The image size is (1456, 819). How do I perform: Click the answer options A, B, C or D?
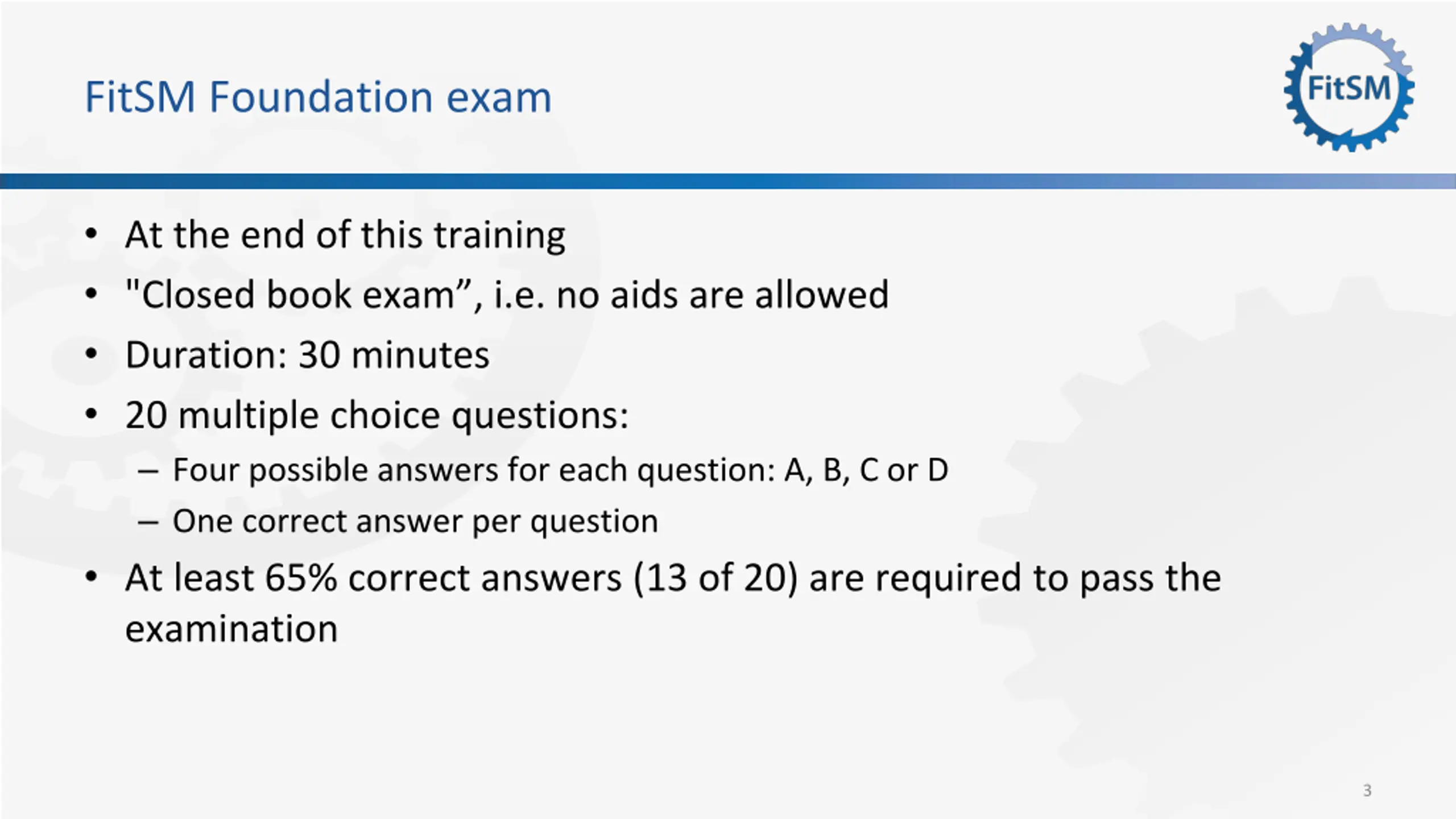tap(866, 470)
